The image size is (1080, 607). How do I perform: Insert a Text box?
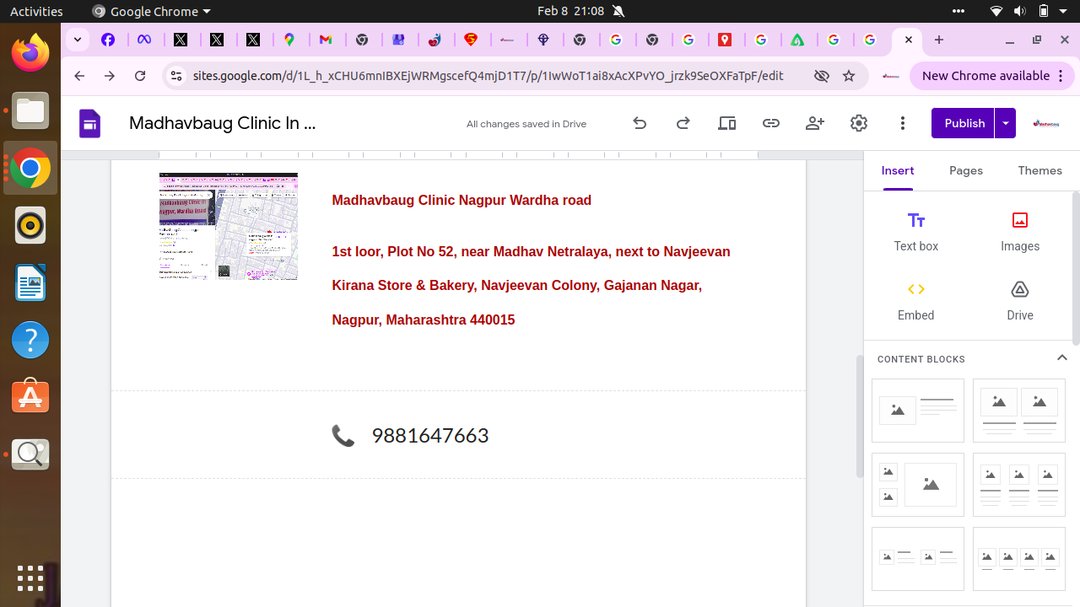point(916,231)
